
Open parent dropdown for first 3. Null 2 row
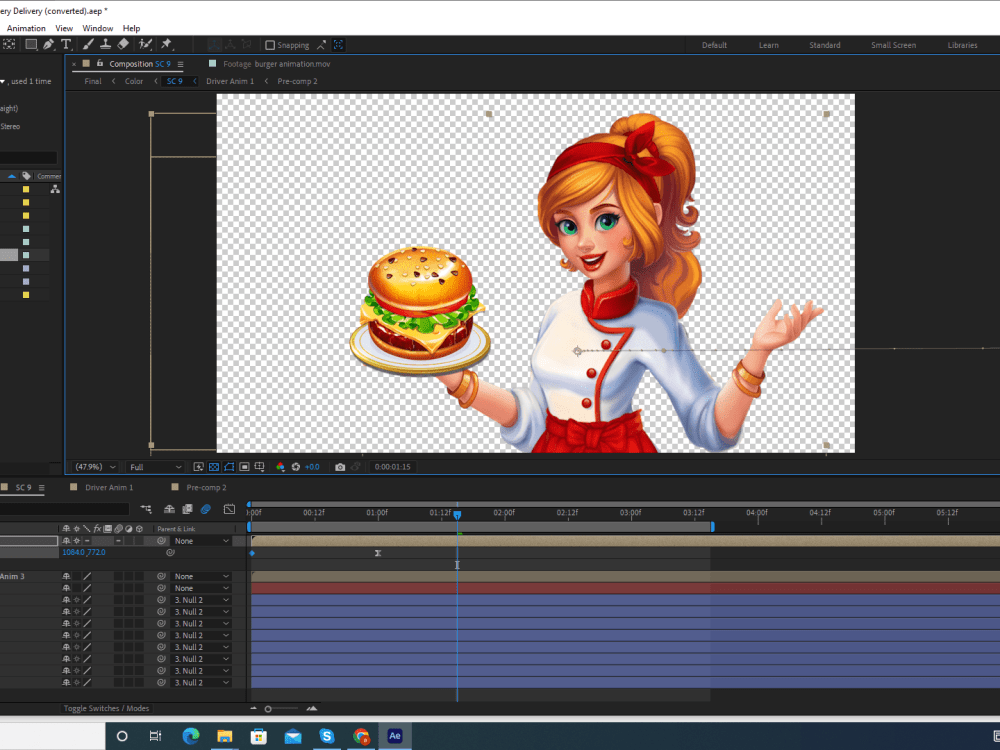tap(201, 599)
